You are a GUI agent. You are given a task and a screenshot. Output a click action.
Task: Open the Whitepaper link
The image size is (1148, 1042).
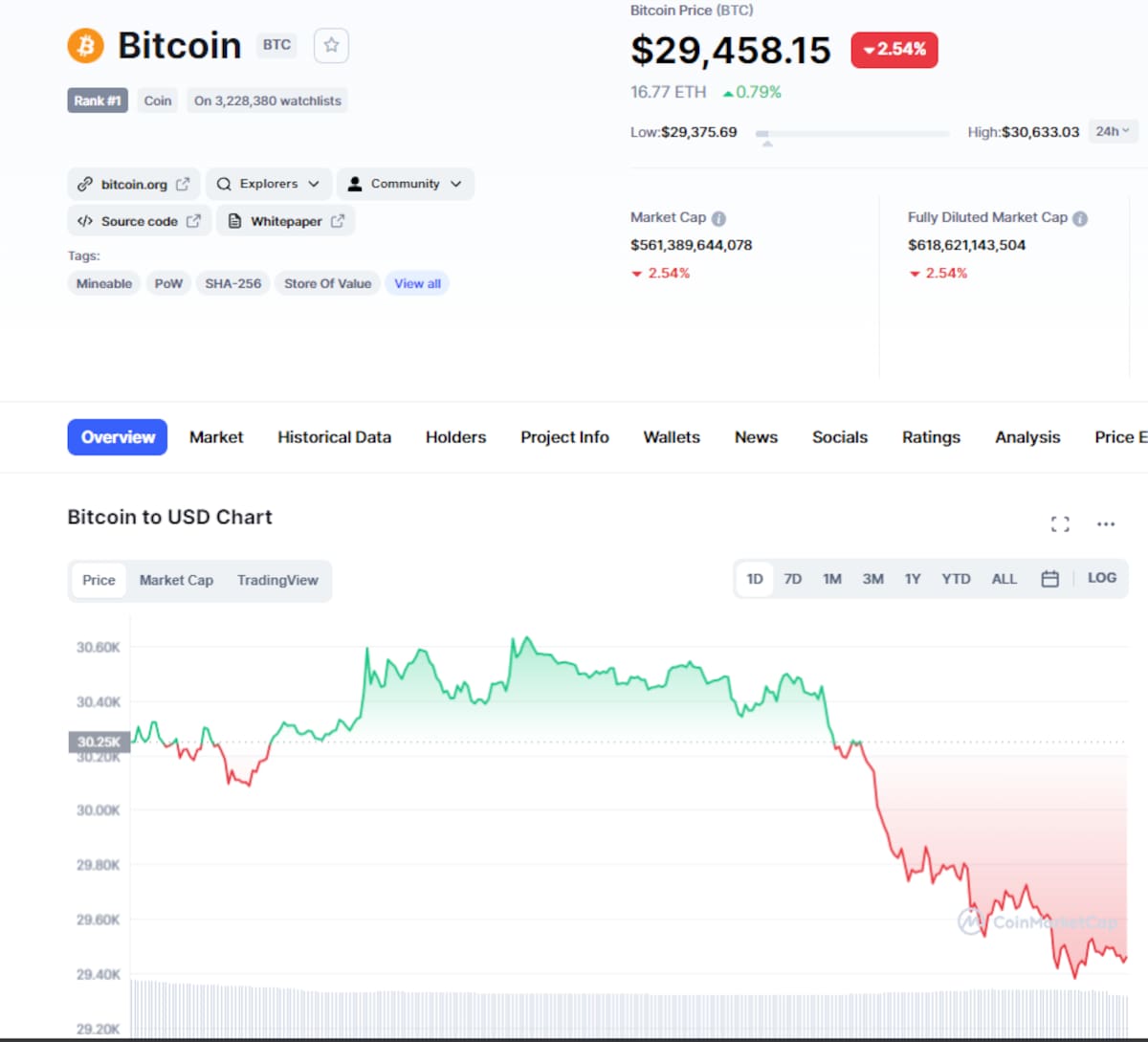[x=286, y=221]
